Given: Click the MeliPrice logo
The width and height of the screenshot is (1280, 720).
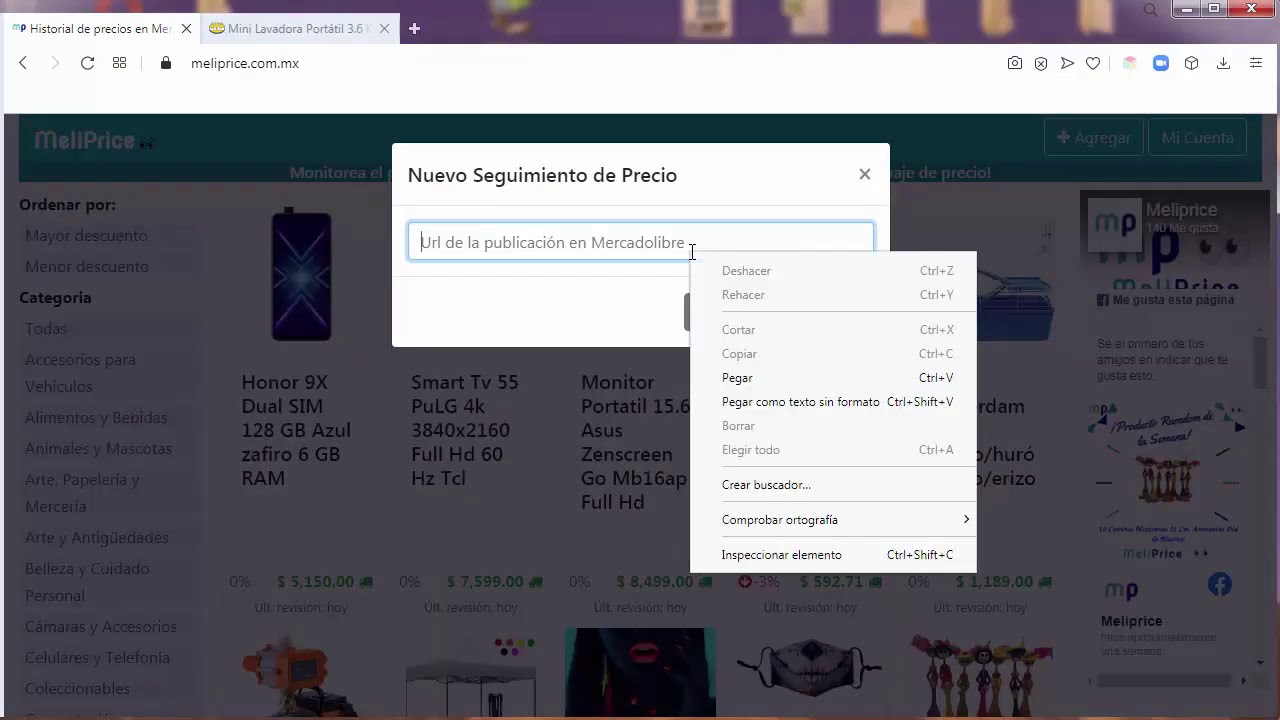Looking at the screenshot, I should click(x=94, y=141).
